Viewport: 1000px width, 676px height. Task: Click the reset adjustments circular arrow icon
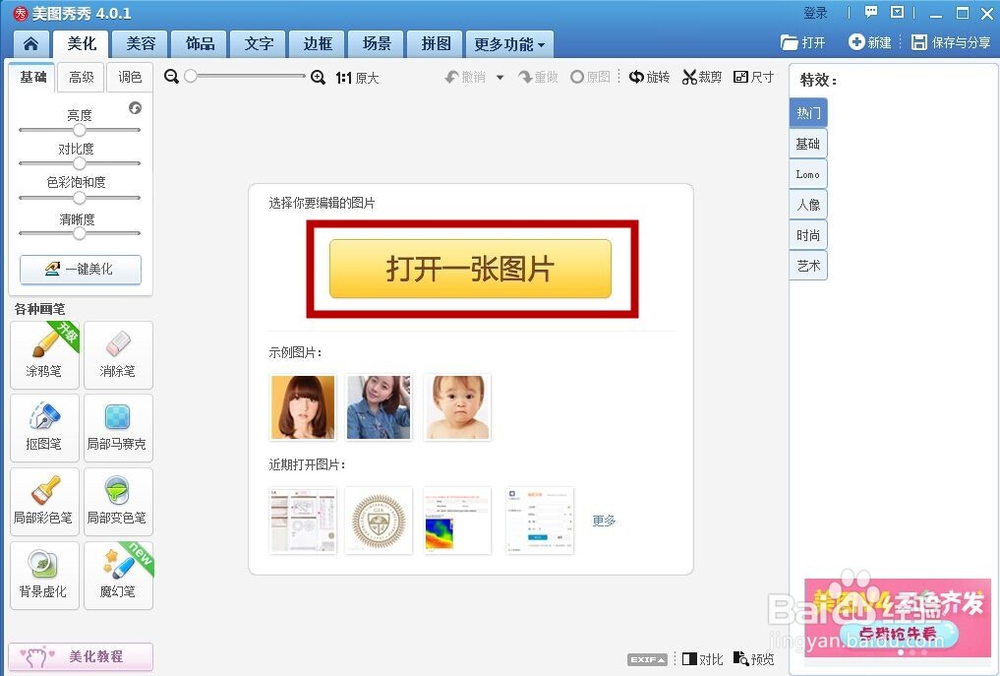[x=135, y=108]
